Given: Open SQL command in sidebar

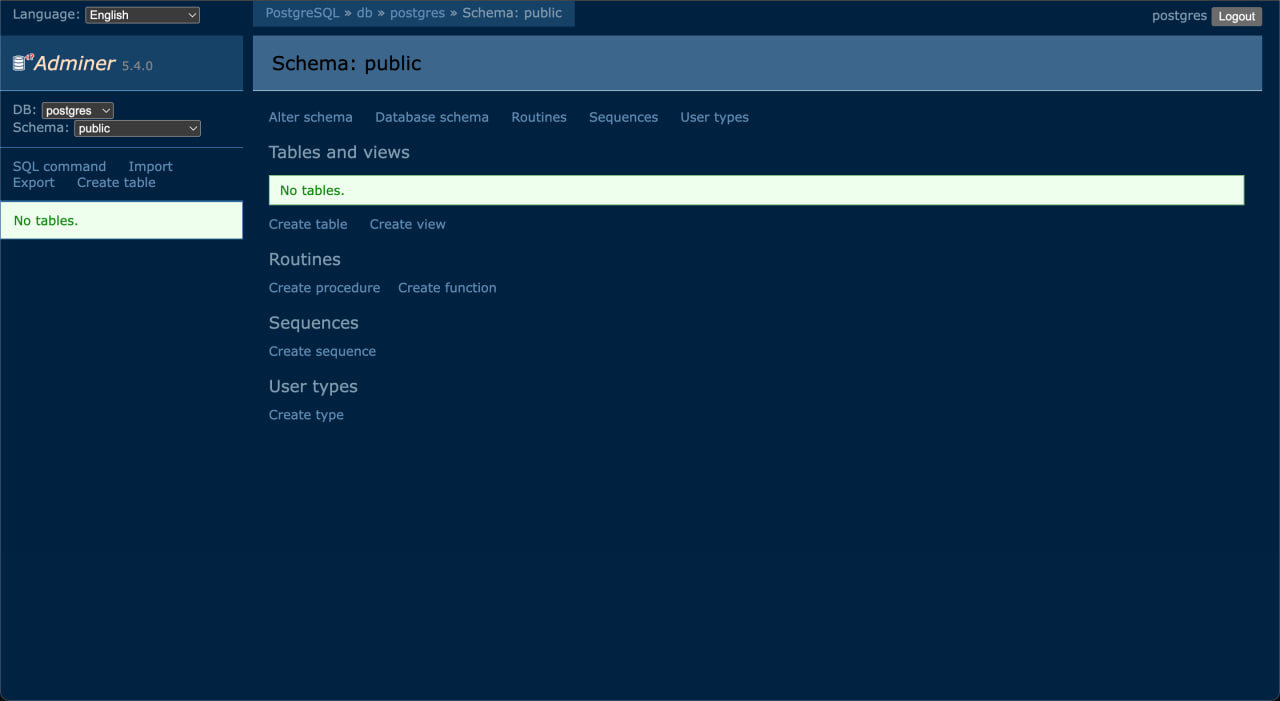Looking at the screenshot, I should [x=59, y=167].
